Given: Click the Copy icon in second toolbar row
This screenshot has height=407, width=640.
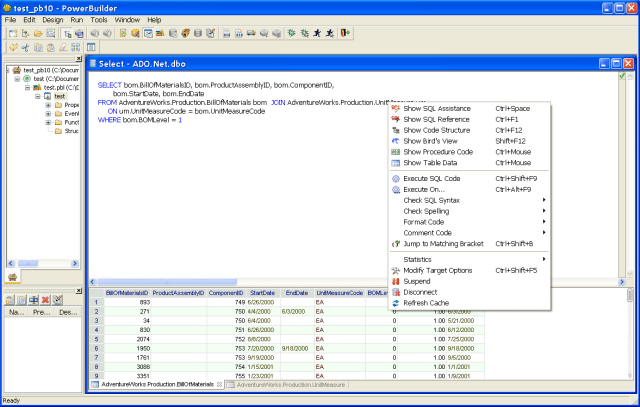Looking at the screenshot, I should click(x=38, y=48).
